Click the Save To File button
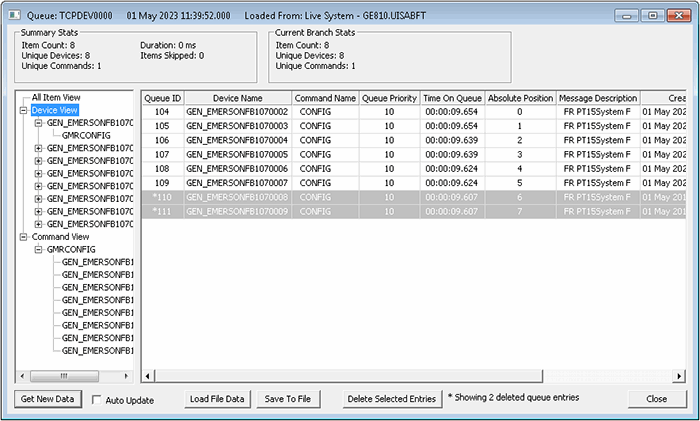The image size is (700, 421). click(288, 399)
